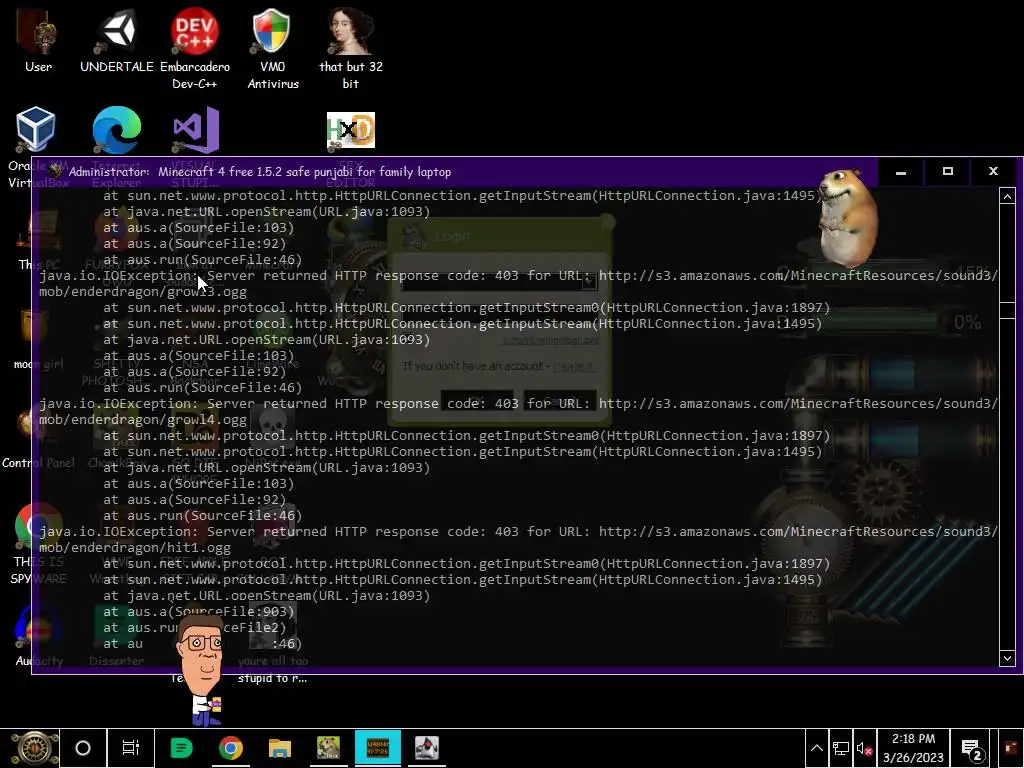This screenshot has width=1024, height=768.
Task: Launch the UNDERTALE desktop shortcut
Action: (x=117, y=39)
